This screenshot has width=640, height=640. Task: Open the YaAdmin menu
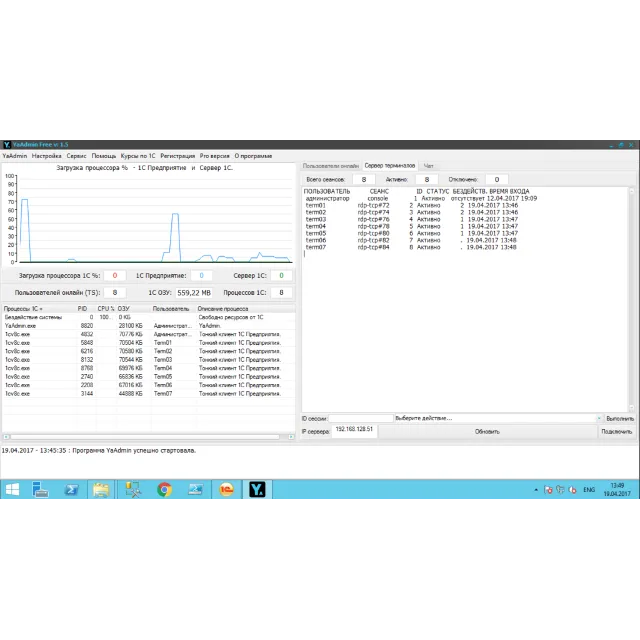point(15,156)
